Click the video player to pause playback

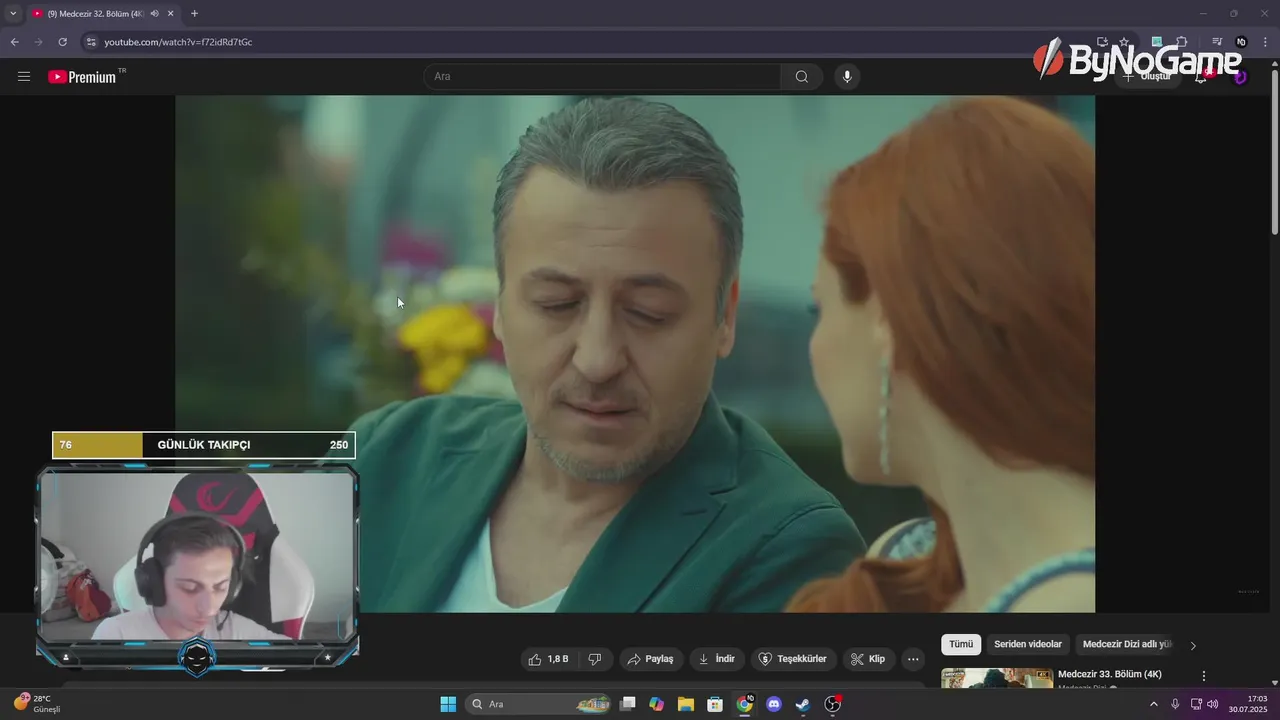pos(635,353)
